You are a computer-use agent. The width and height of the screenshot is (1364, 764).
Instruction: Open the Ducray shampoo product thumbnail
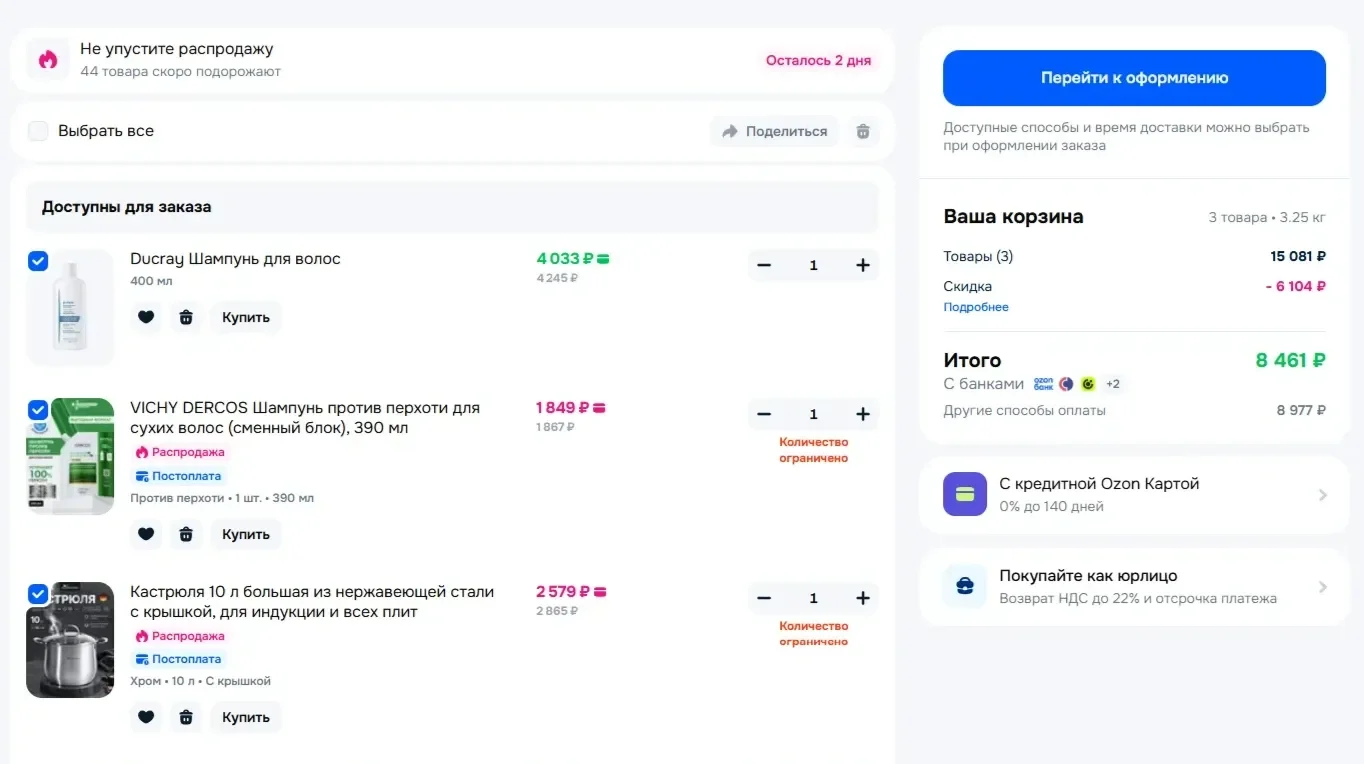[70, 307]
